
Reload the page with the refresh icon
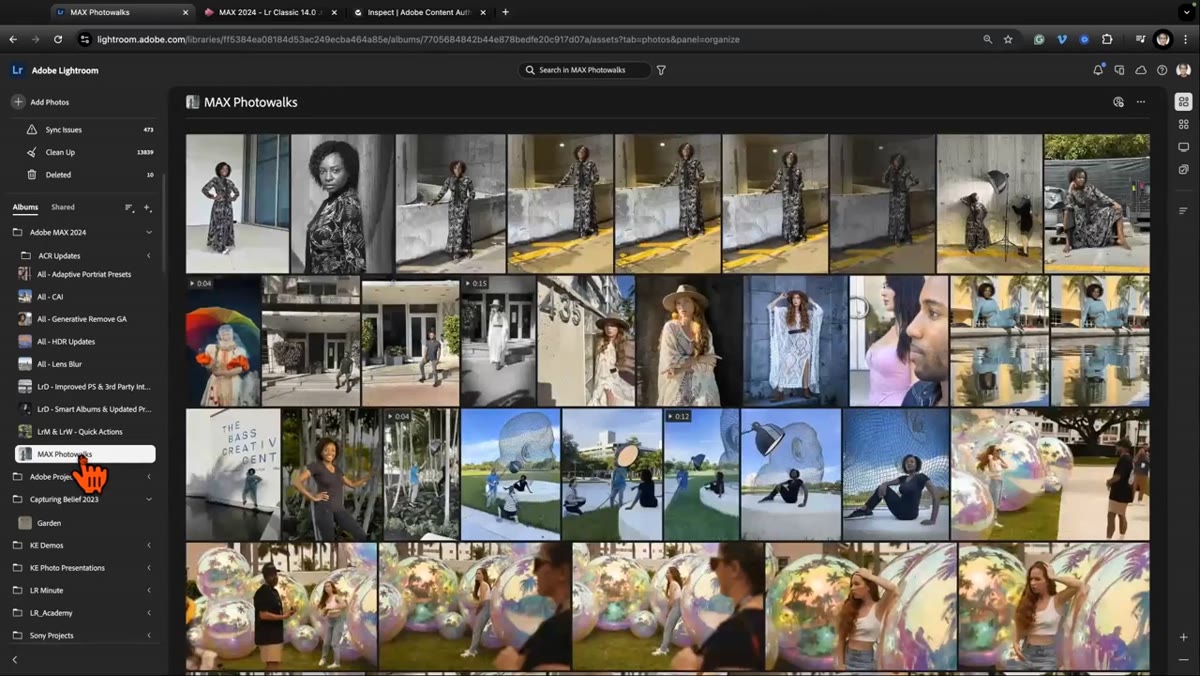(58, 39)
